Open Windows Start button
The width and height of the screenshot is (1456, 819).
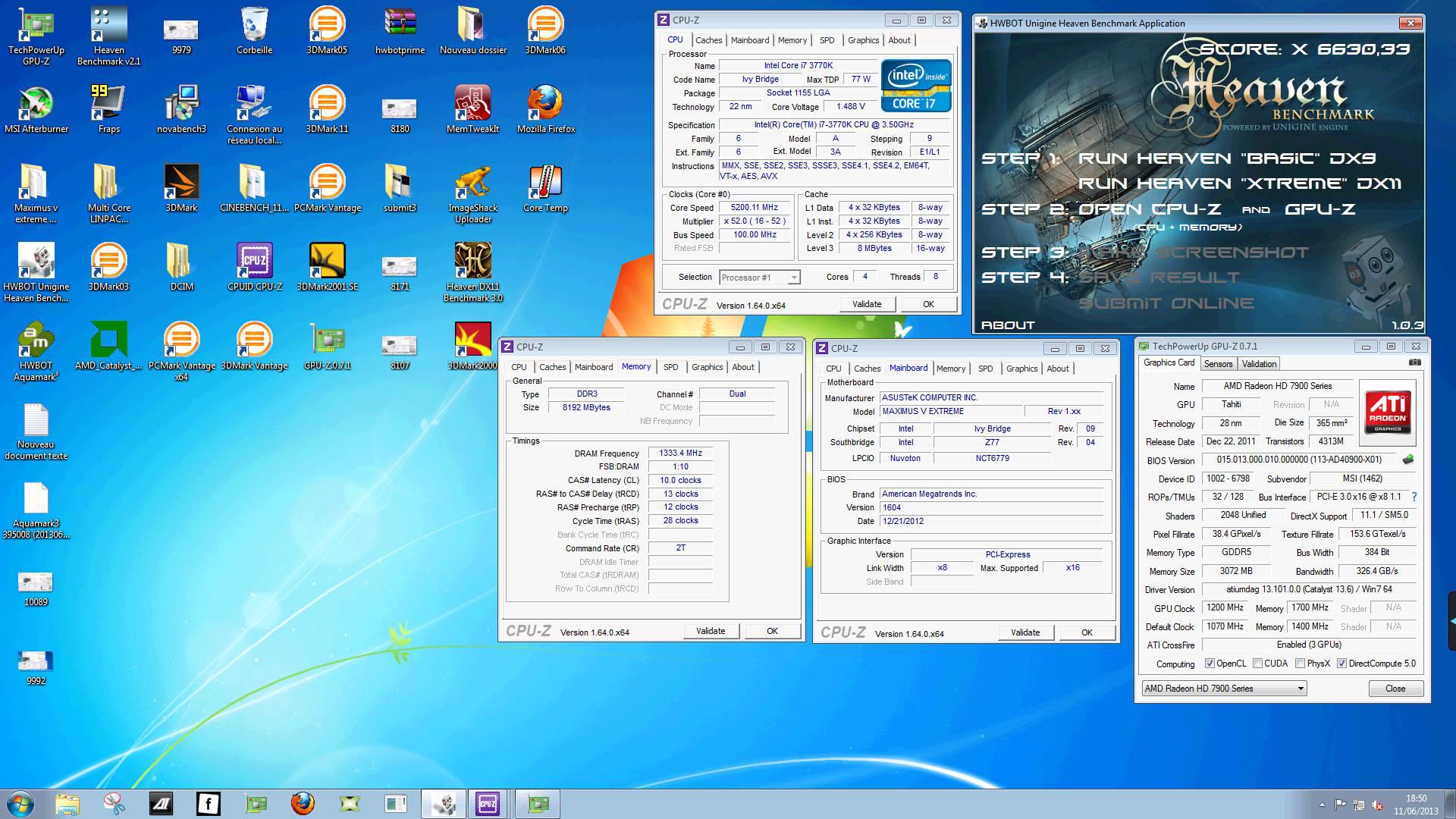(x=20, y=804)
